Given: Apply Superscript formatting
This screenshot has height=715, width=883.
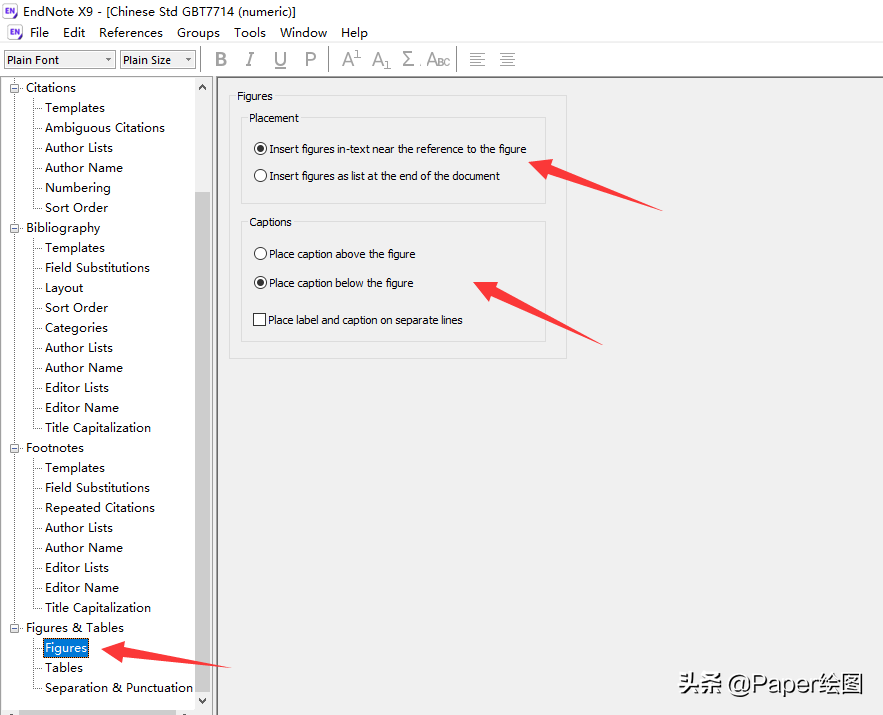Looking at the screenshot, I should [351, 59].
